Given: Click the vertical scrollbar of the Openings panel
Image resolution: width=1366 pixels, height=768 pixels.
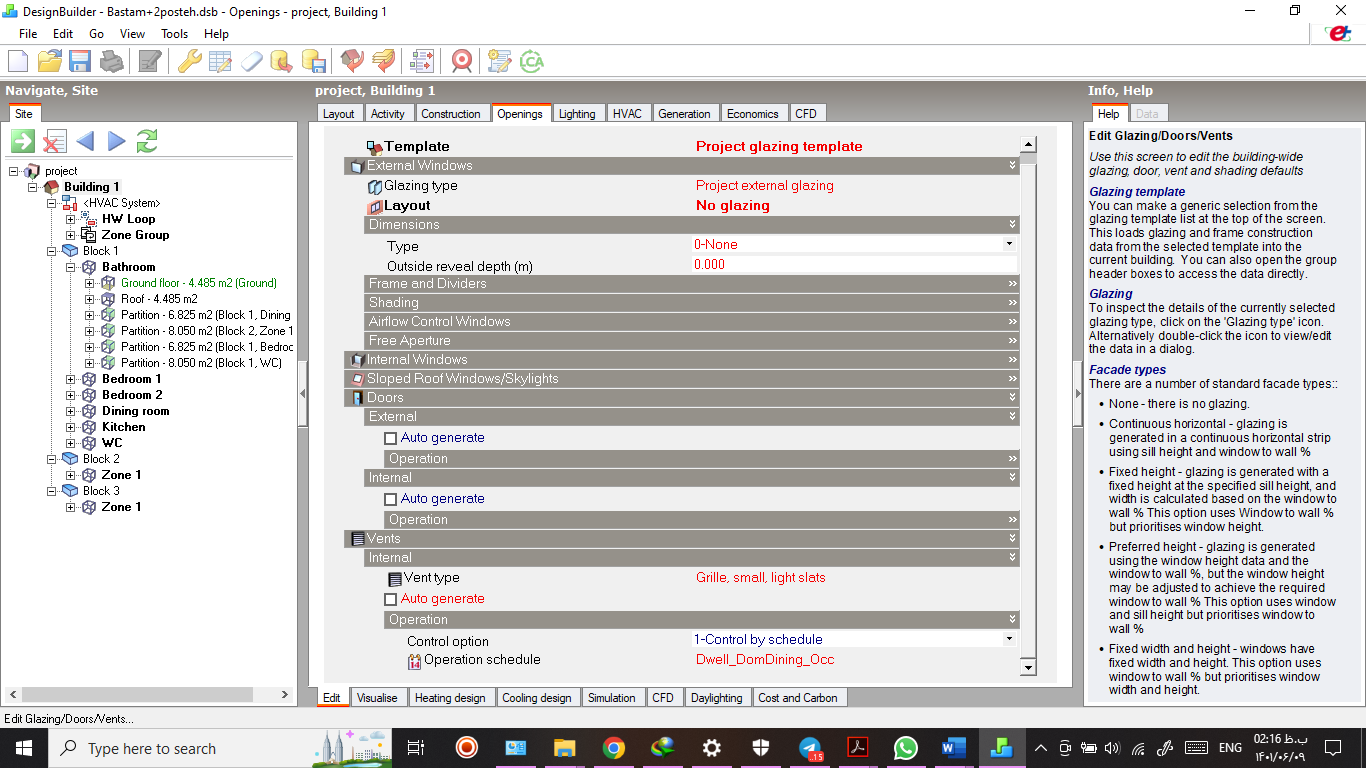Looking at the screenshot, I should (1028, 407).
